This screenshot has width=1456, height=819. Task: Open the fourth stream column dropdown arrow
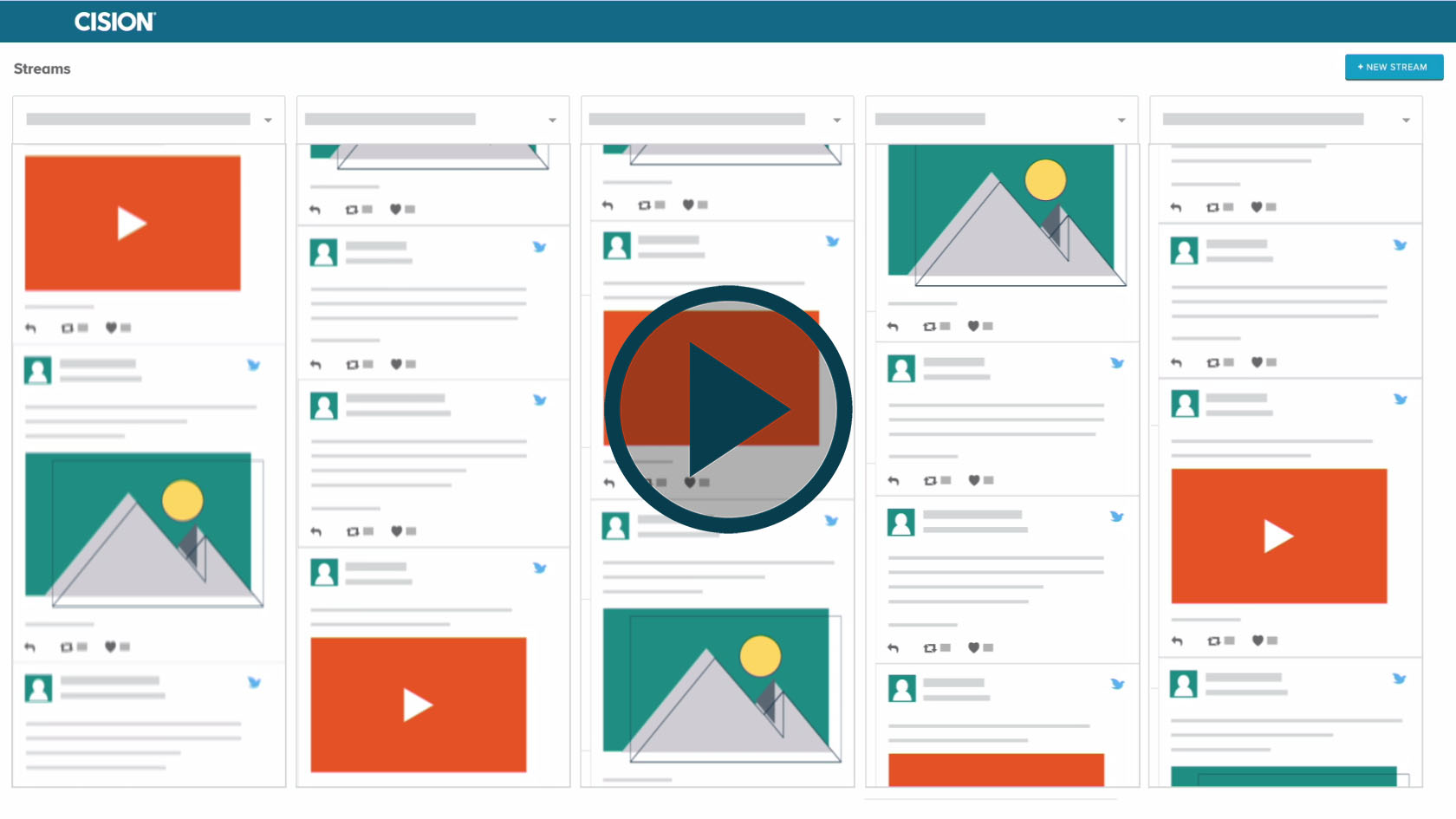tap(1121, 120)
